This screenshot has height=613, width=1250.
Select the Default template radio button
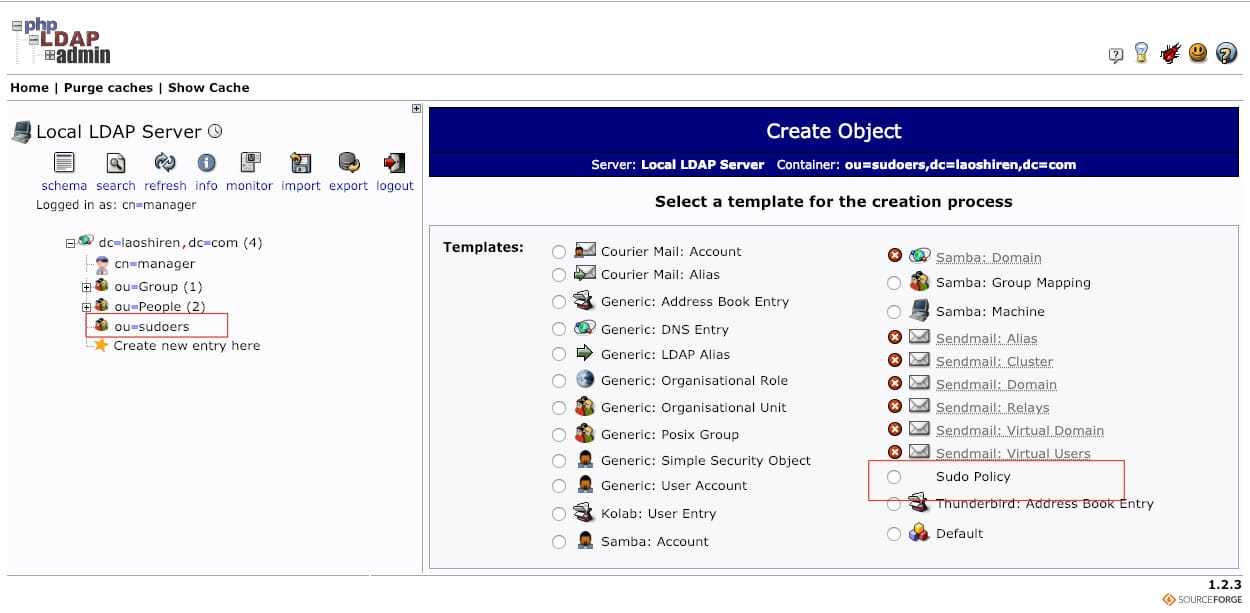point(894,534)
